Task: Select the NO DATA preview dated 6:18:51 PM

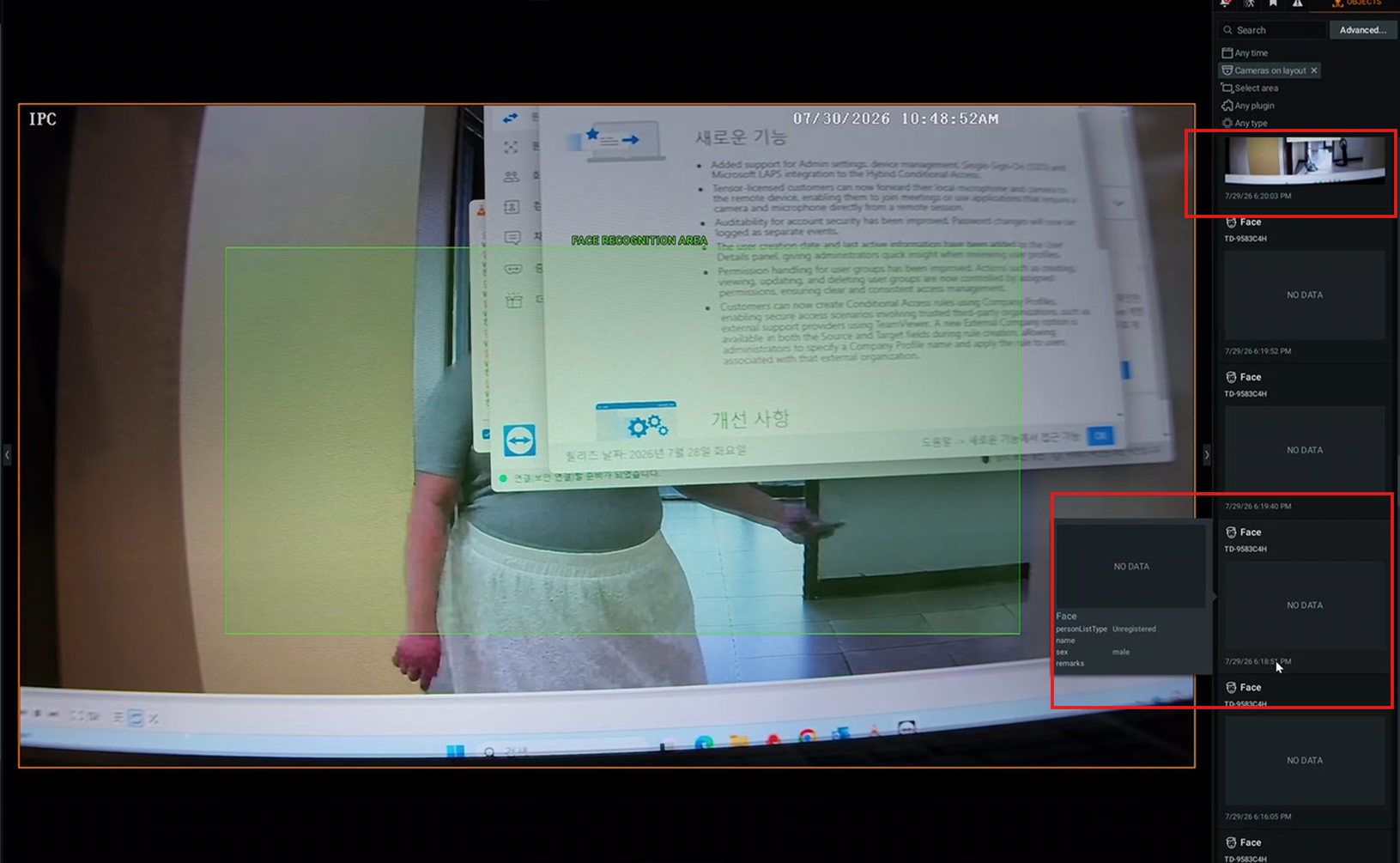Action: point(1305,606)
